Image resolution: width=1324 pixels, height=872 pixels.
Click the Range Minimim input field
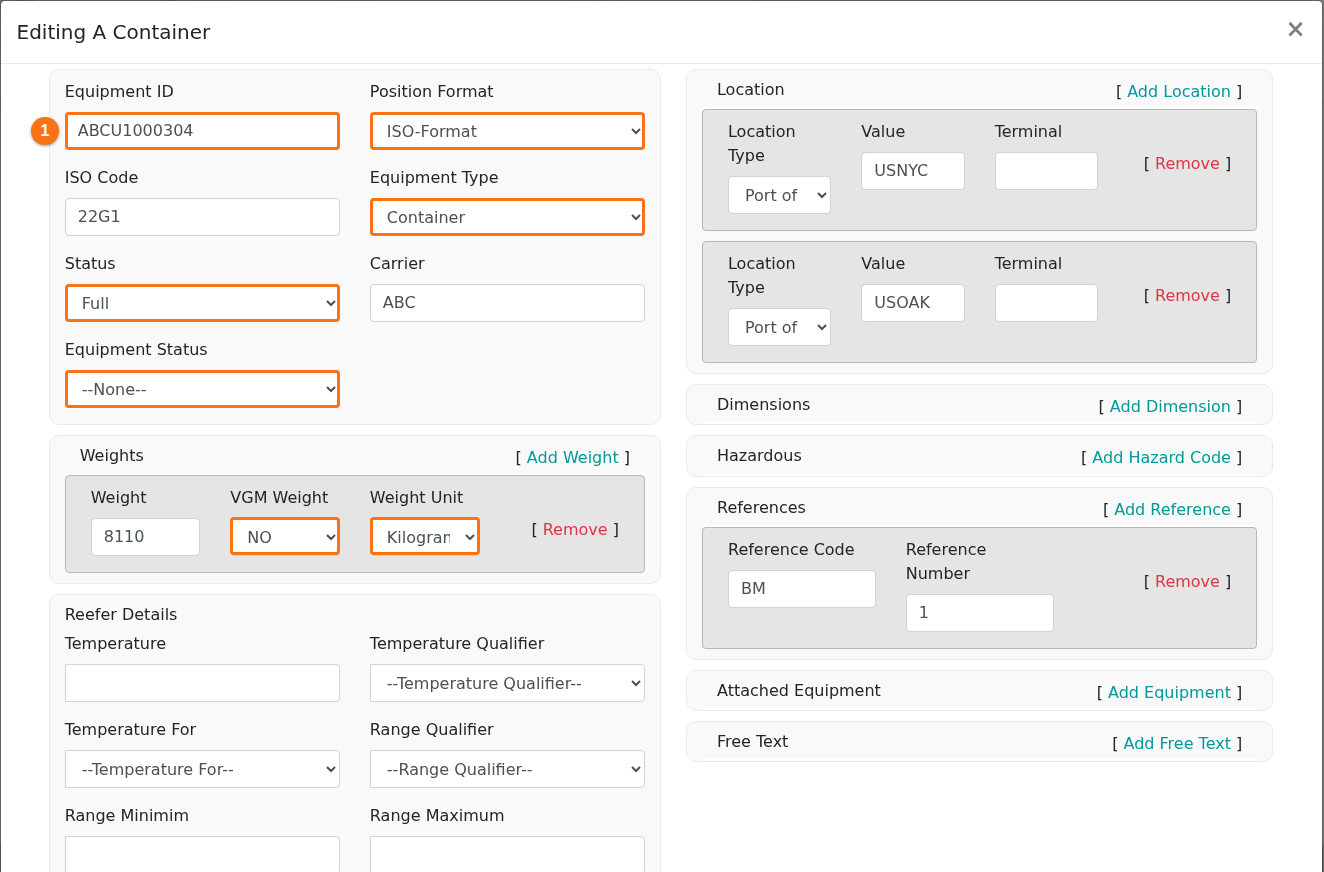[x=202, y=854]
